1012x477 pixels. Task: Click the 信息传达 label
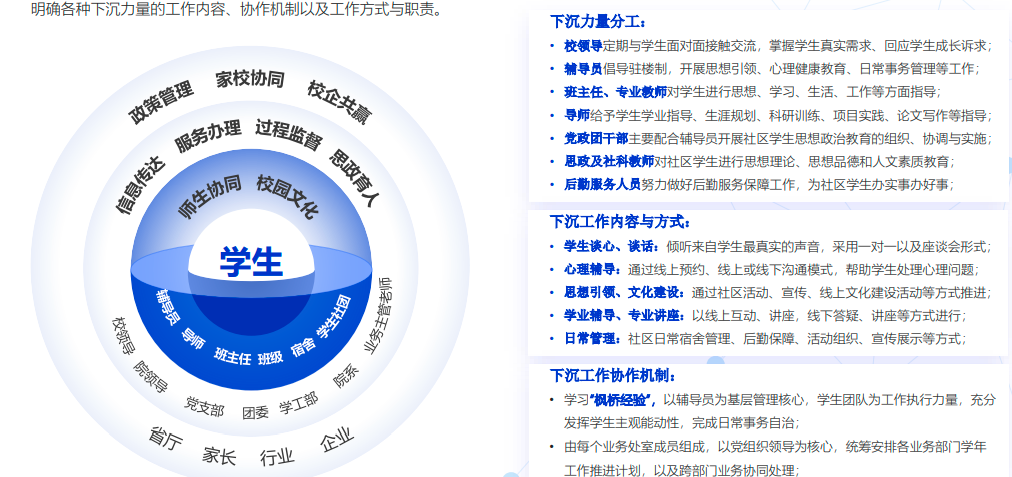(x=140, y=184)
